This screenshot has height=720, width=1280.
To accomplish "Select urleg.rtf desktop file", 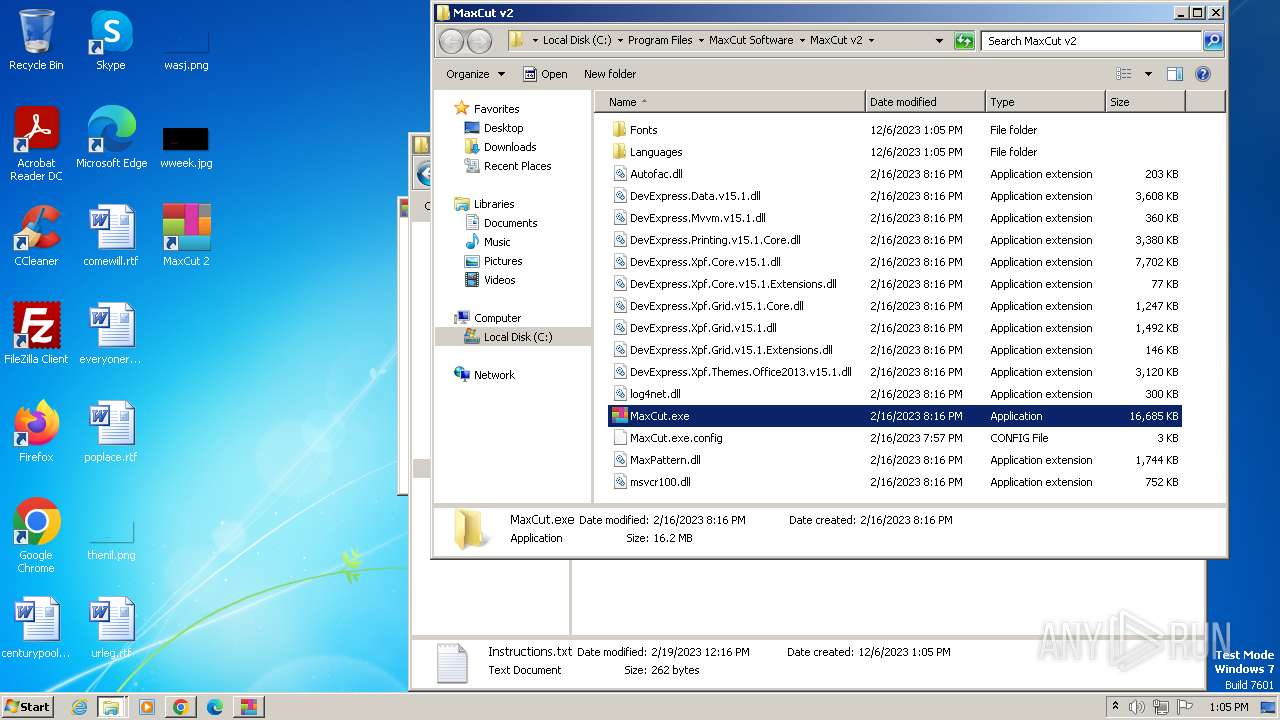I will coord(111,628).
